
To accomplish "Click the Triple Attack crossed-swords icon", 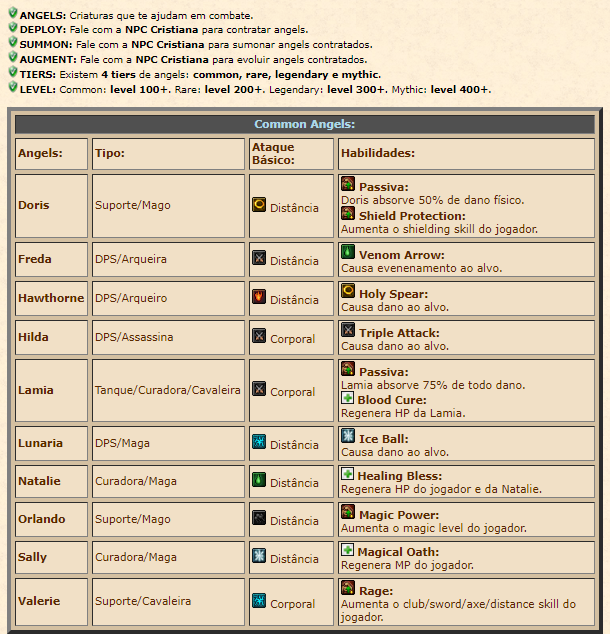I will pos(348,330).
